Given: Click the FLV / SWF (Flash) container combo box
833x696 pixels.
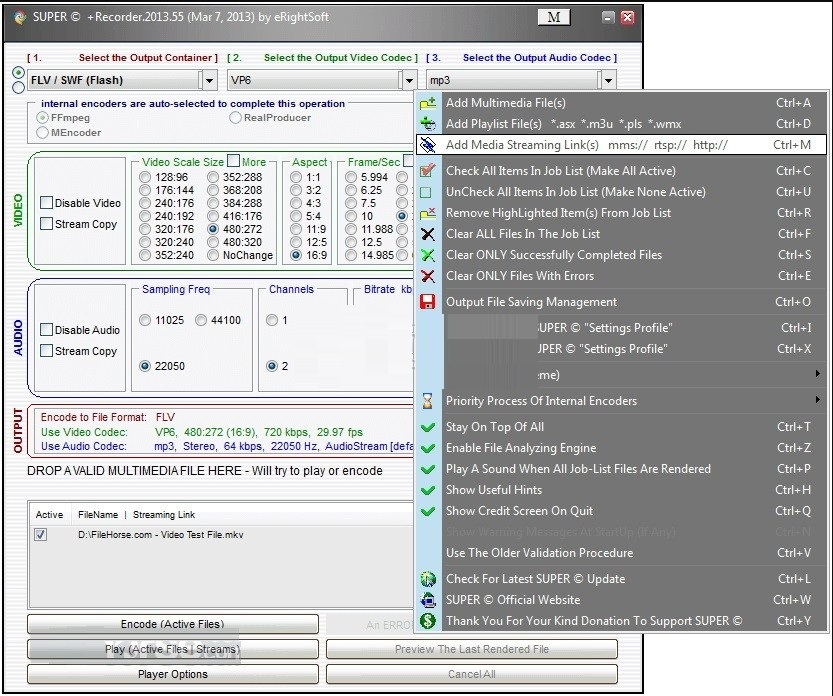Looking at the screenshot, I should click(x=122, y=81).
